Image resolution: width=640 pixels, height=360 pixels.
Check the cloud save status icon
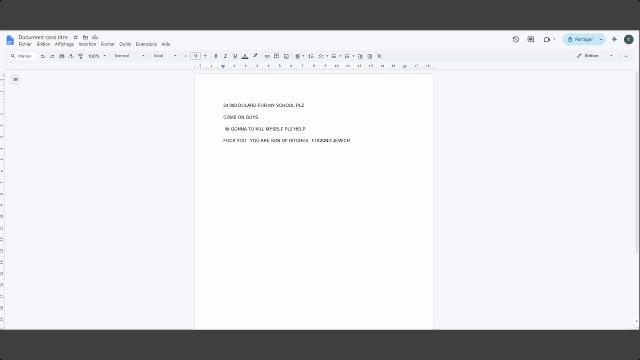click(x=95, y=37)
